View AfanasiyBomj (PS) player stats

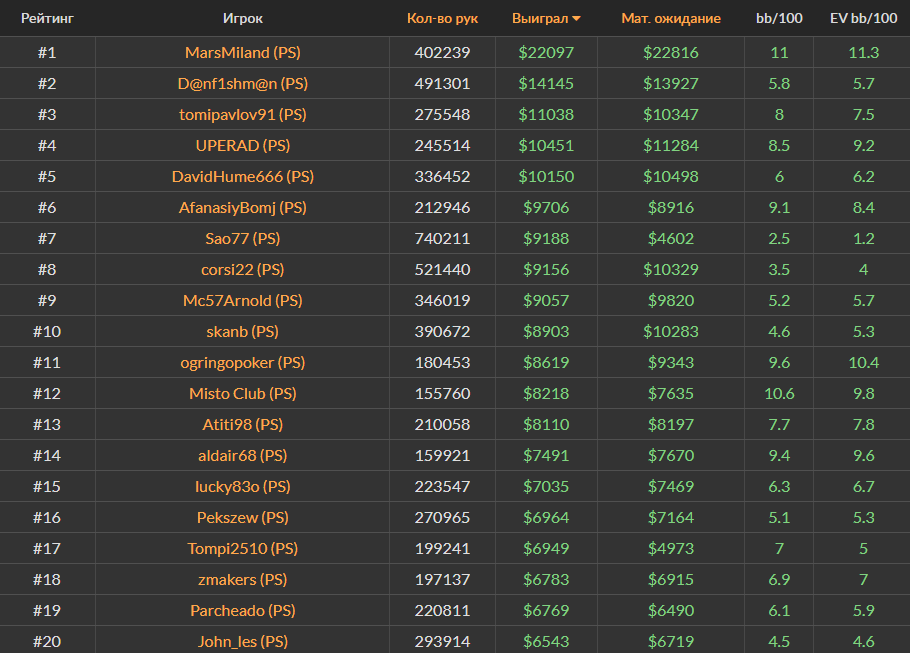coord(242,207)
